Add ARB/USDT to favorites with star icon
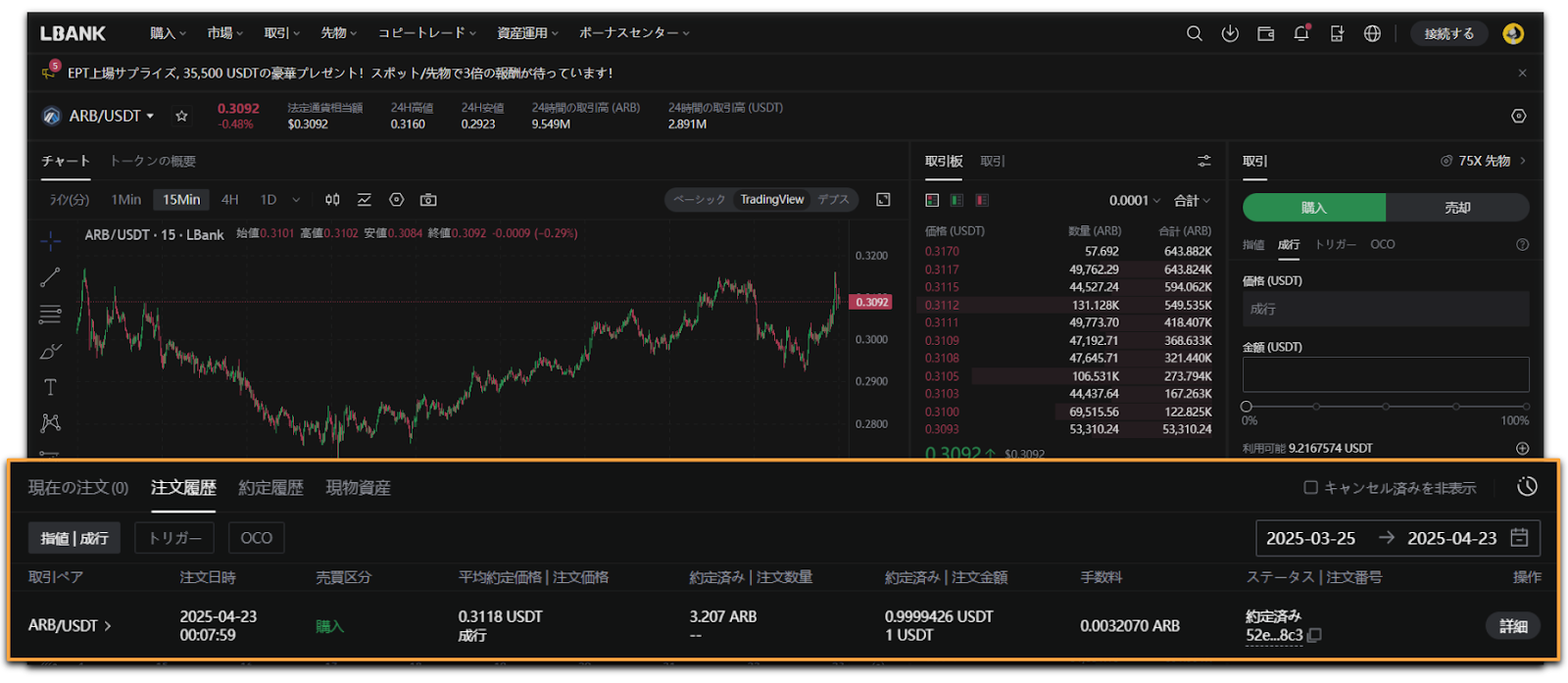Viewport: 1568px width, 683px height. [181, 116]
